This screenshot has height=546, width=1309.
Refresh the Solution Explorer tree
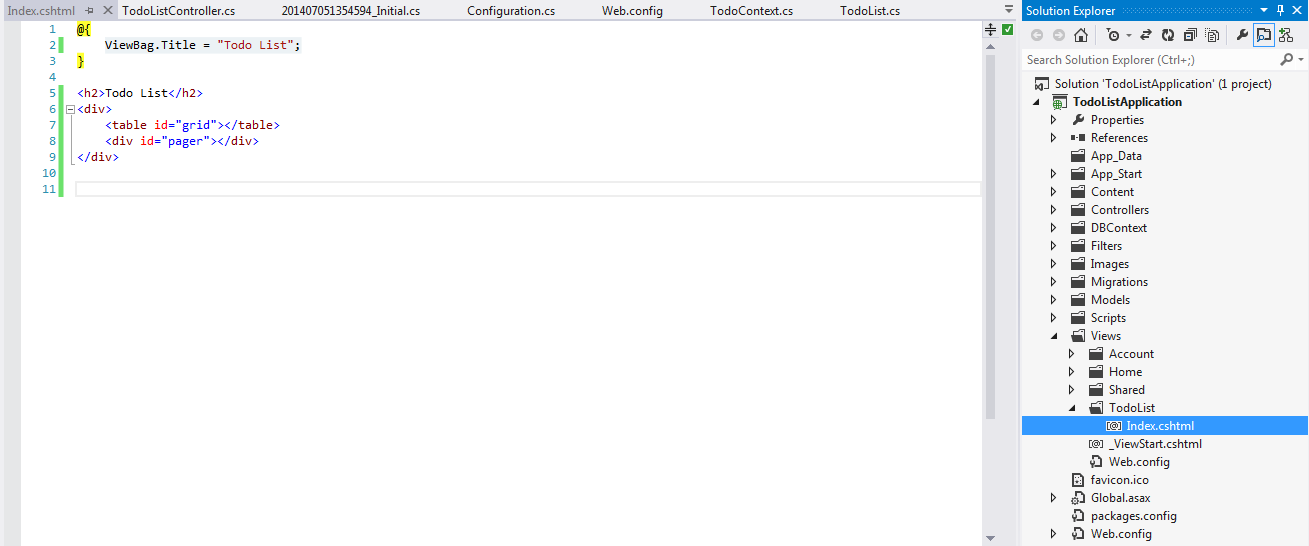[x=1168, y=35]
